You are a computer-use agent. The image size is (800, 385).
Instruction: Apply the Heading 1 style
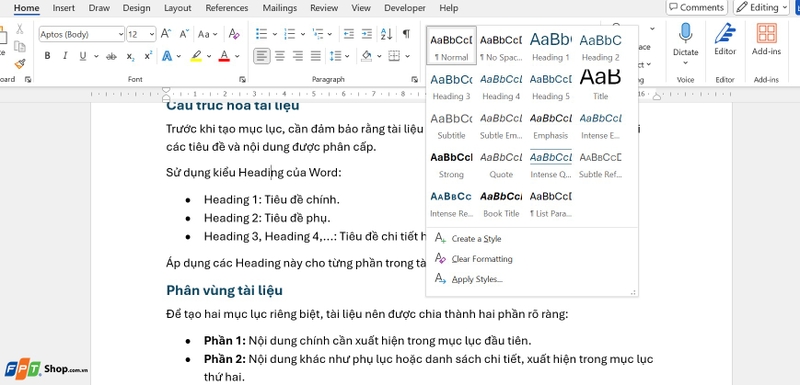pos(551,46)
